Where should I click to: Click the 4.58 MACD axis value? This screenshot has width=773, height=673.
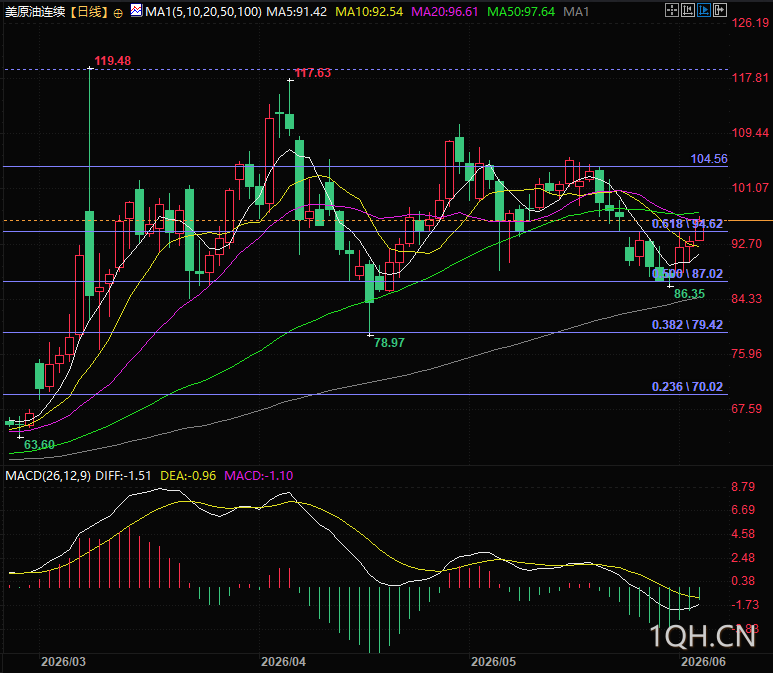pos(743,534)
